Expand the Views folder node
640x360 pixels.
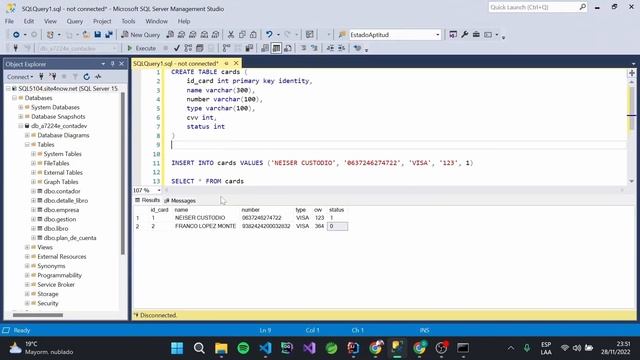27,247
